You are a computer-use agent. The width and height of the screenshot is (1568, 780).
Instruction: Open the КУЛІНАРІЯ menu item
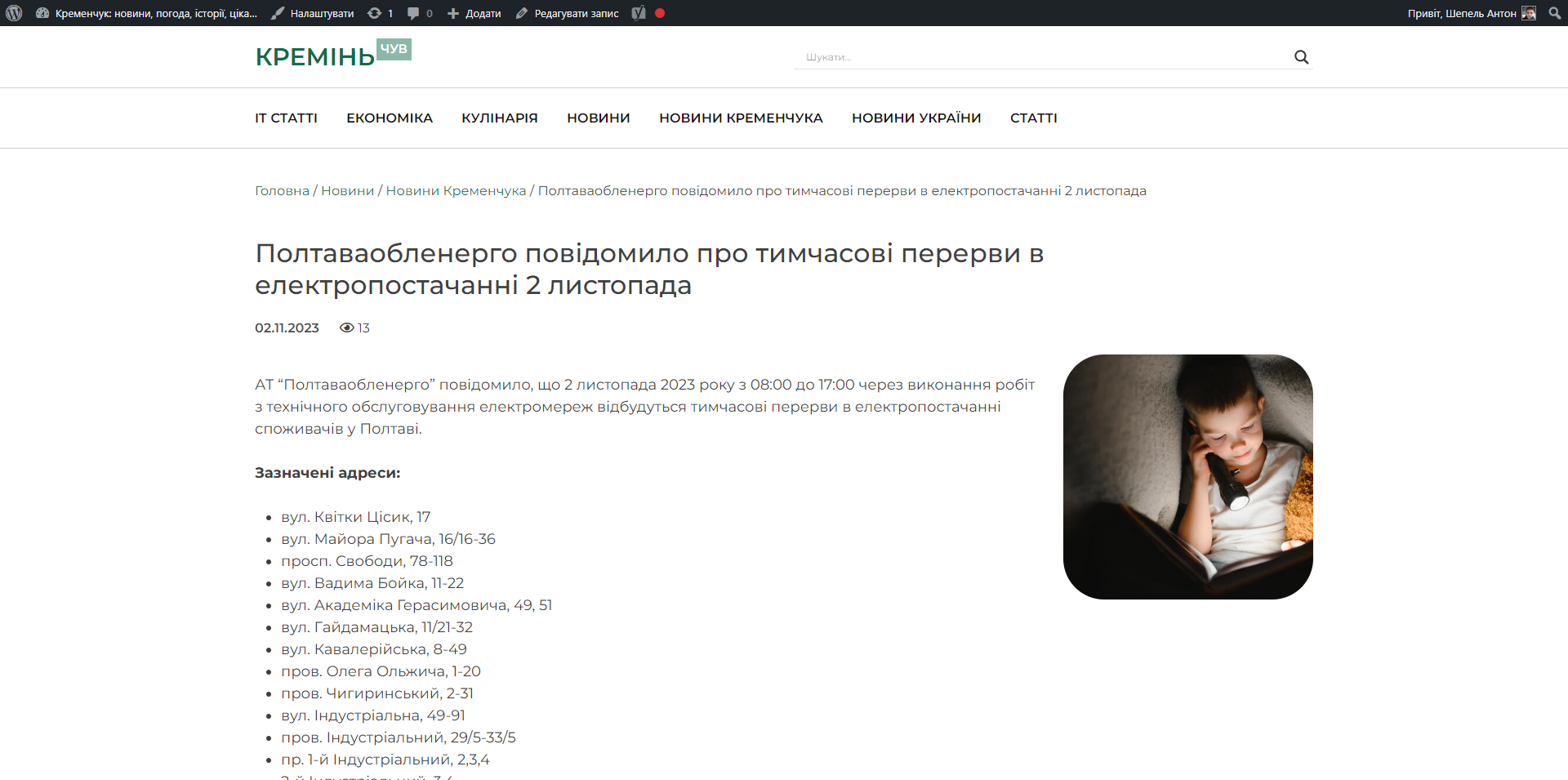click(x=499, y=118)
